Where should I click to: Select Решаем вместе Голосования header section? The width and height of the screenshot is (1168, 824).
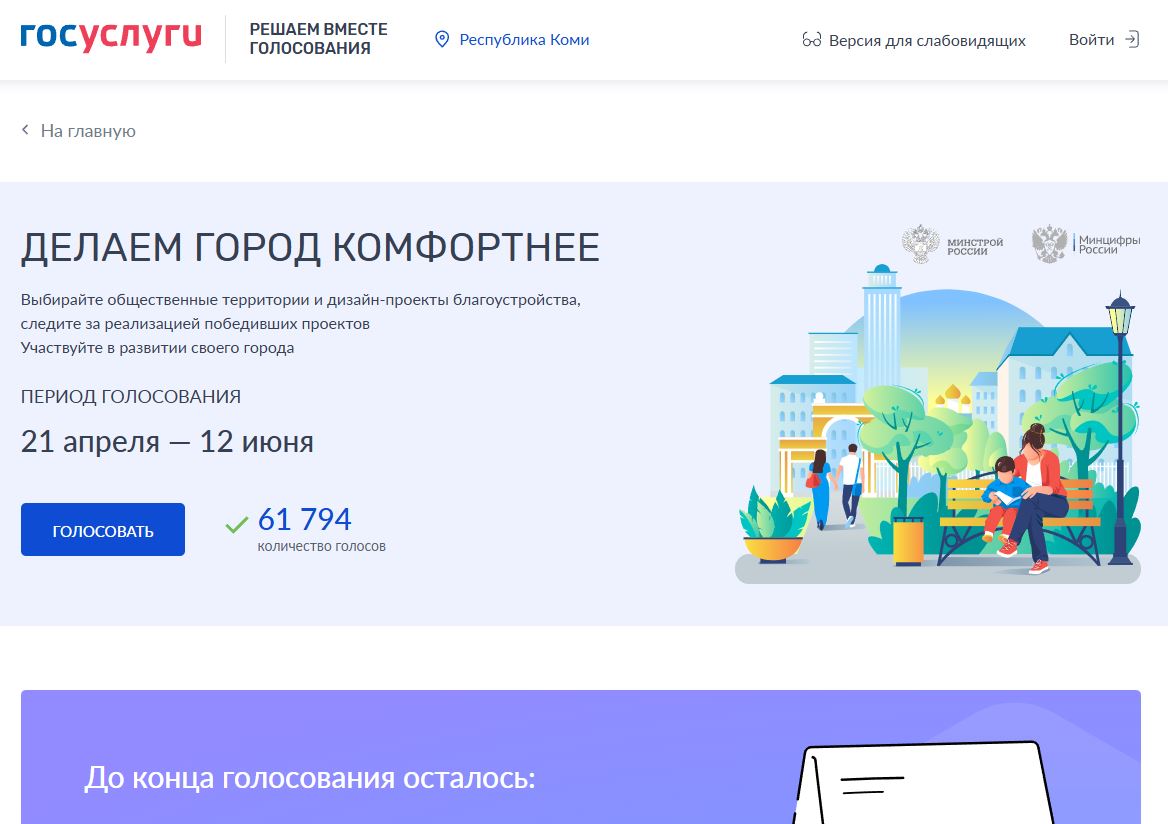coord(317,39)
